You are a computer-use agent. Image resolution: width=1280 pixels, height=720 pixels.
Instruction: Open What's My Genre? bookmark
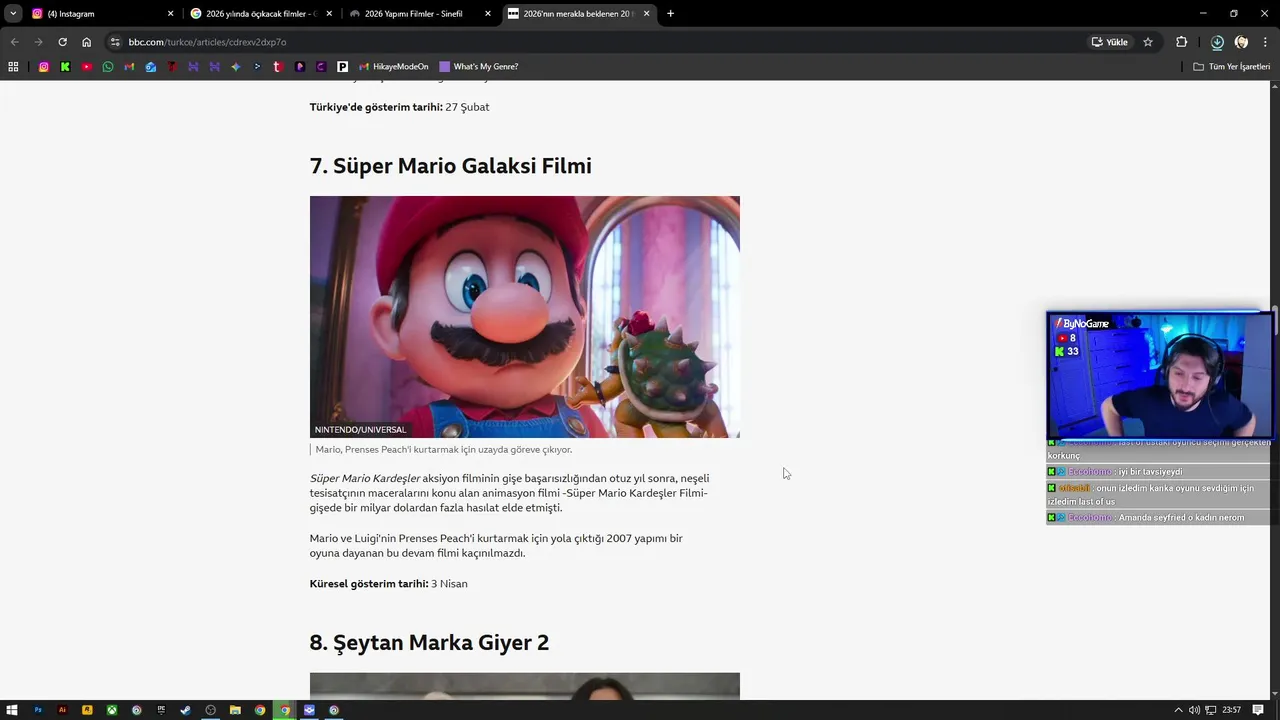(x=479, y=67)
